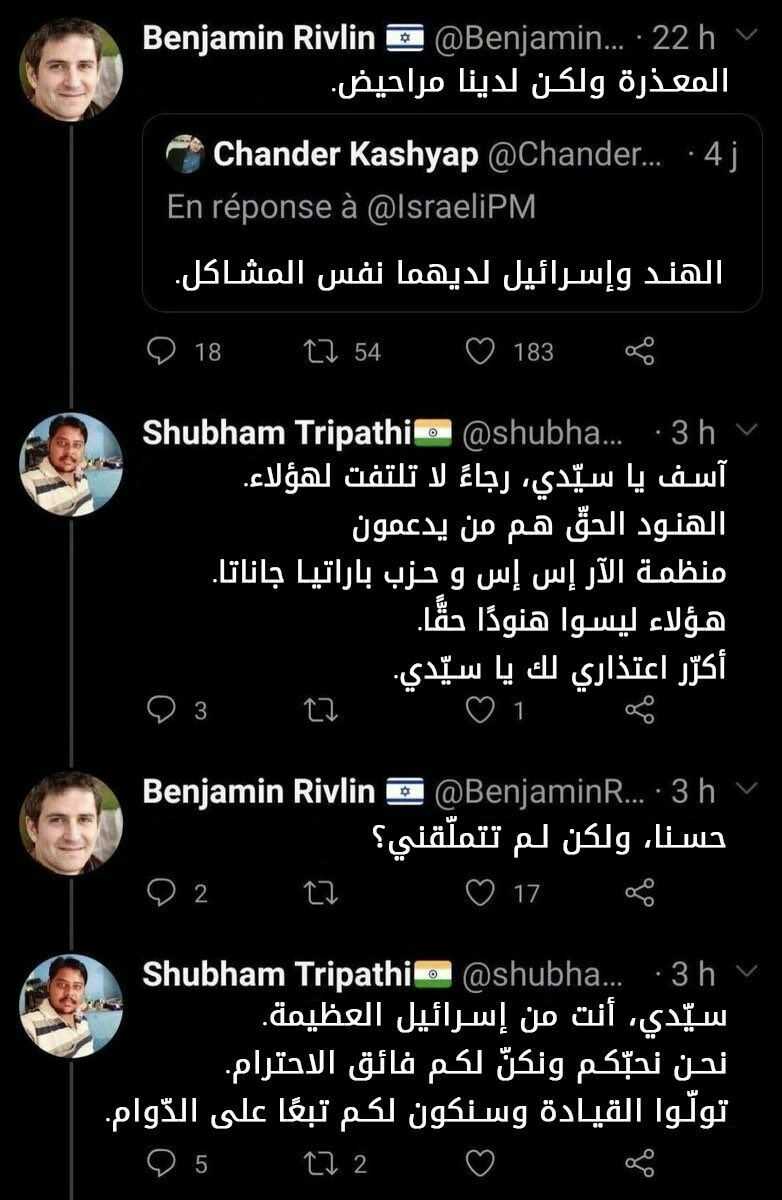Reply to Benjamin Rivlin's tweet with 2 replies

coord(161,892)
